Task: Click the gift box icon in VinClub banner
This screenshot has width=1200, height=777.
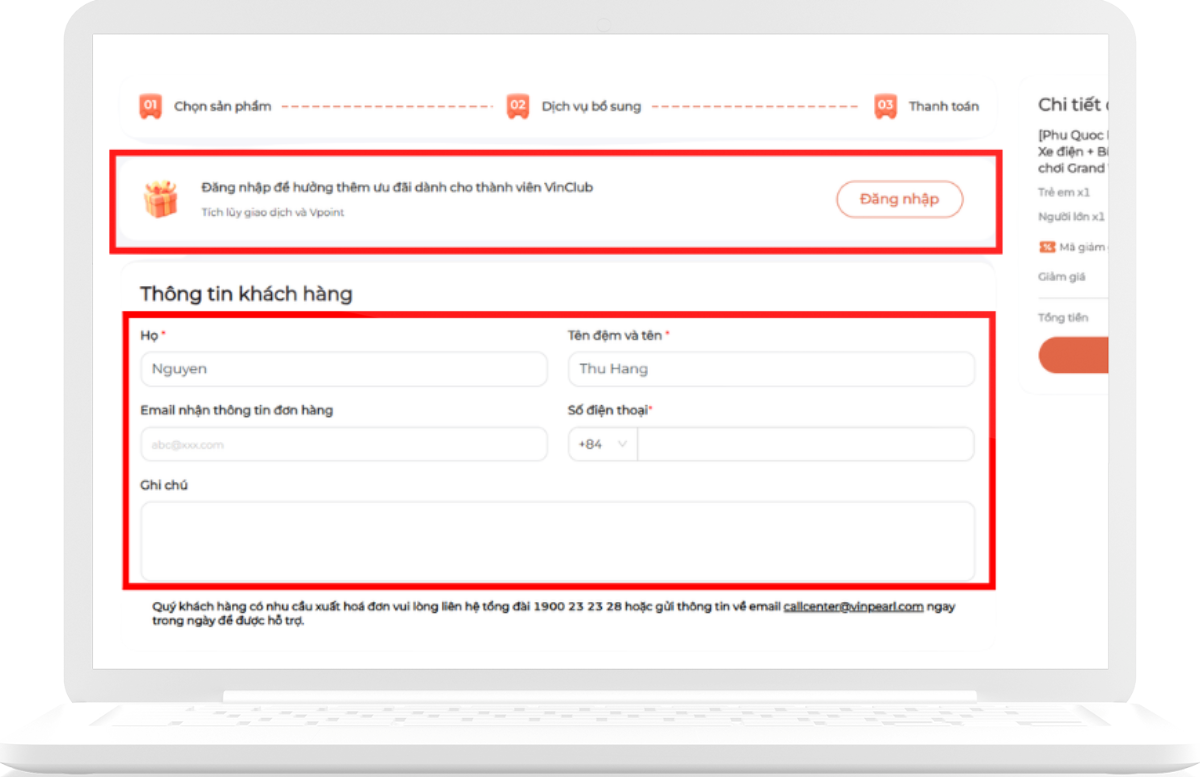Action: coord(160,199)
